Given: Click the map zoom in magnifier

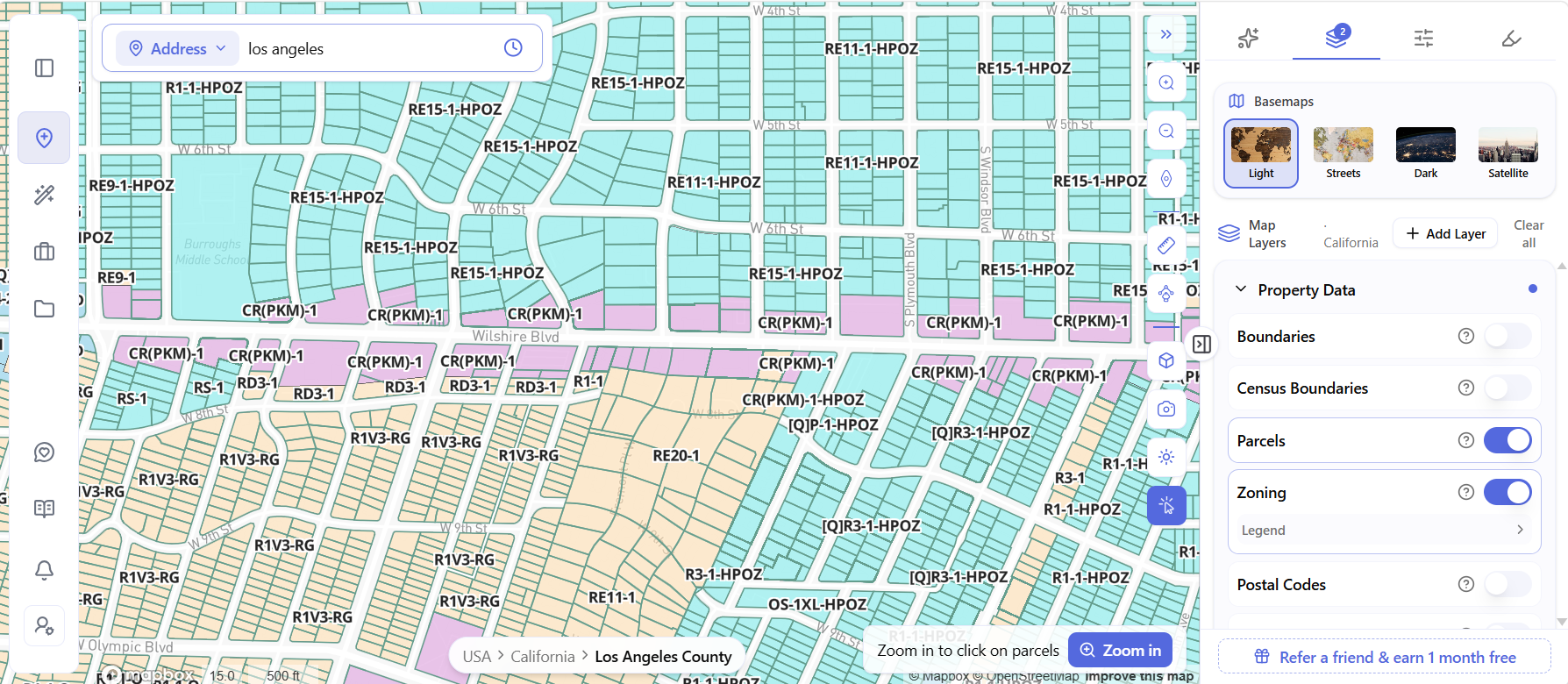Looking at the screenshot, I should (1166, 82).
